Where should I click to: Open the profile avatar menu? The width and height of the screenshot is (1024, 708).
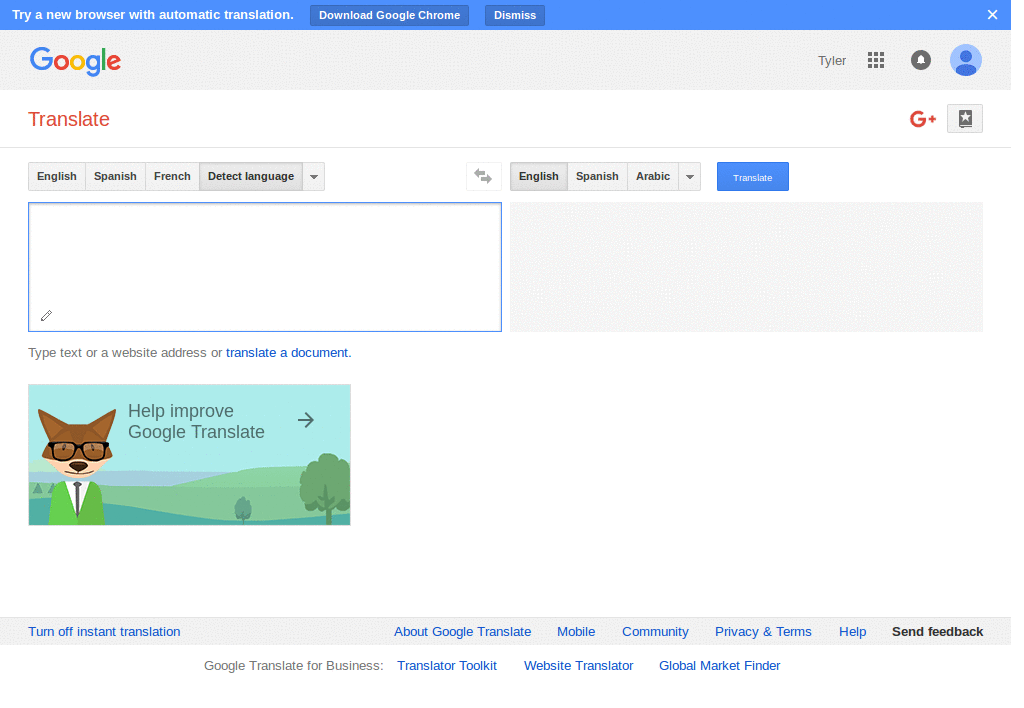click(965, 60)
